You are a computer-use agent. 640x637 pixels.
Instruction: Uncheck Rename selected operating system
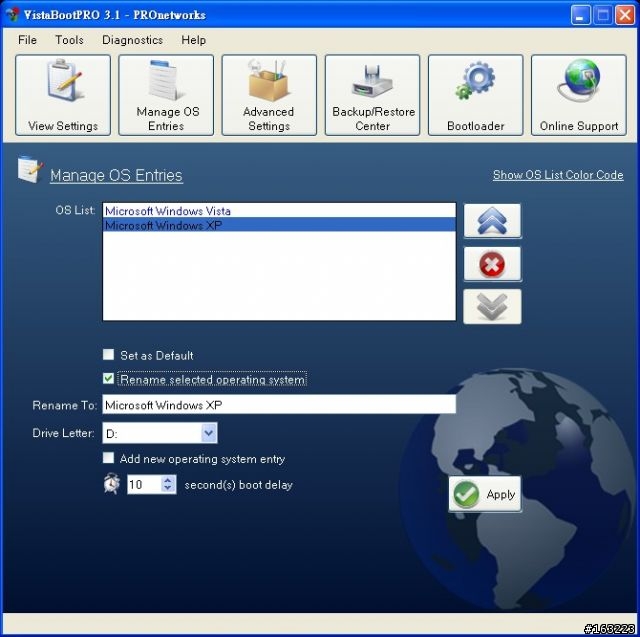click(109, 379)
